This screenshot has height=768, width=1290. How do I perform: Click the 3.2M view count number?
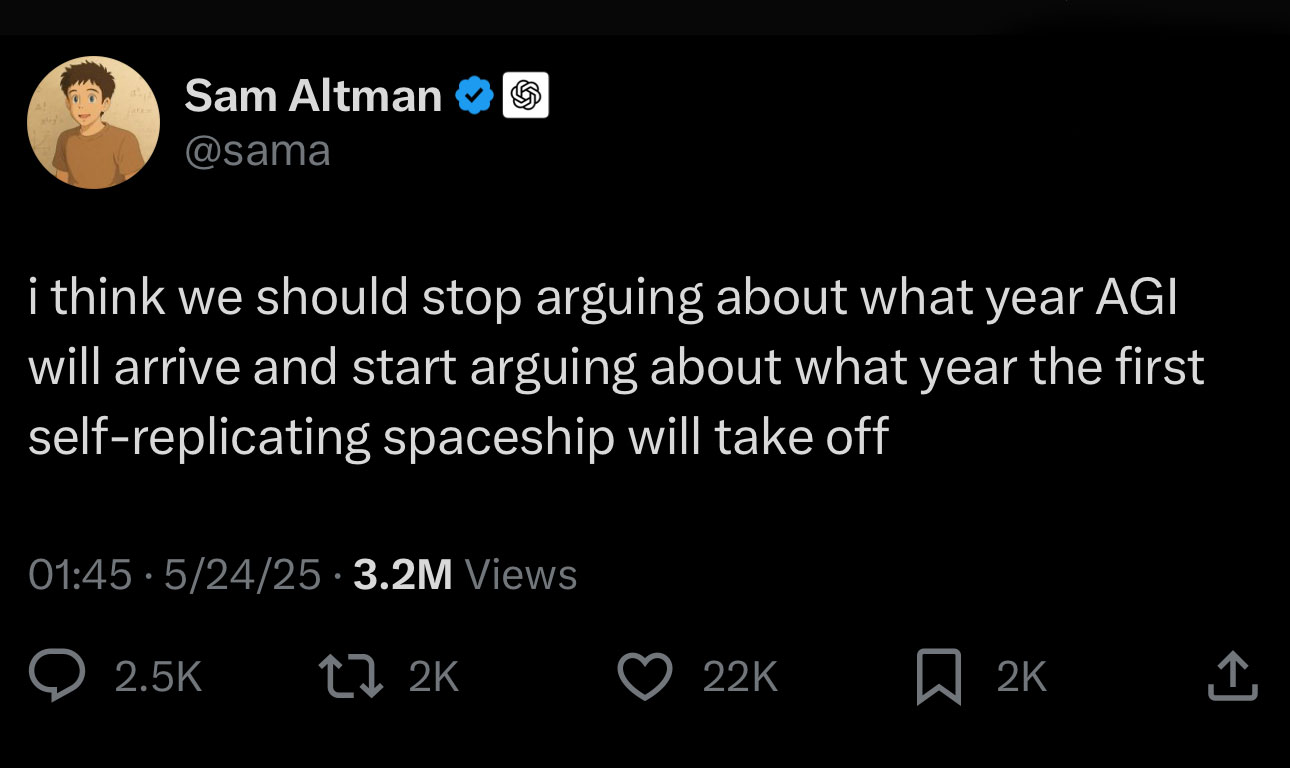[x=403, y=575]
